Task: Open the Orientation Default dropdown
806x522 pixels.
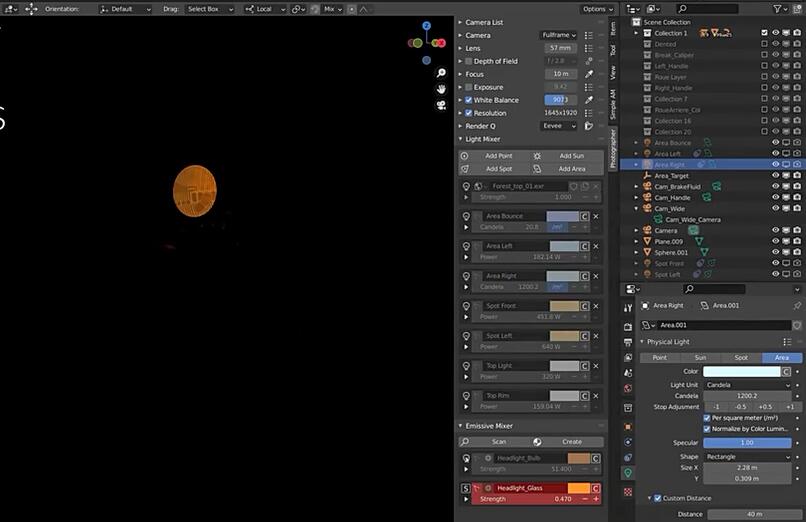Action: pyautogui.click(x=125, y=9)
